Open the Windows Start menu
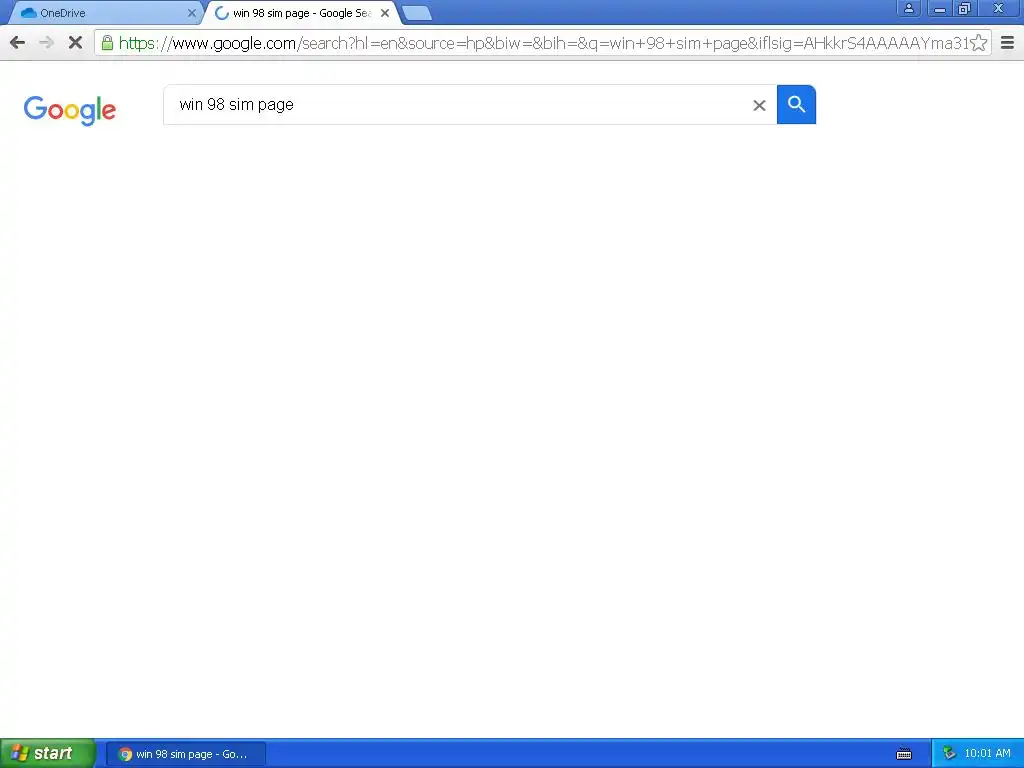Image resolution: width=1024 pixels, height=768 pixels. [47, 754]
